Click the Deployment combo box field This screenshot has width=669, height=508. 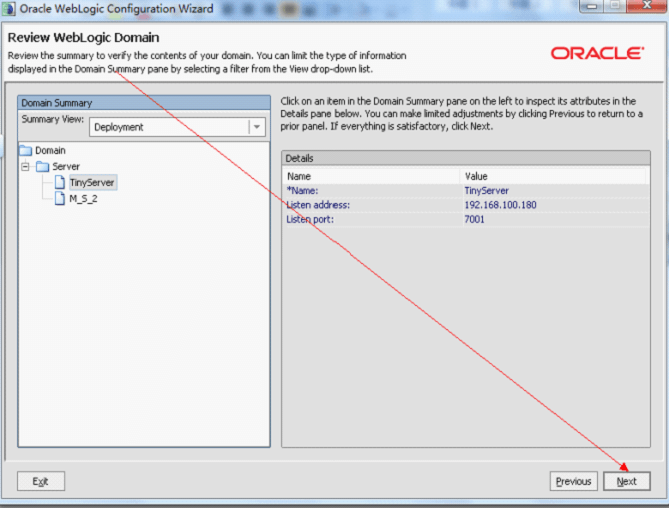click(x=177, y=127)
